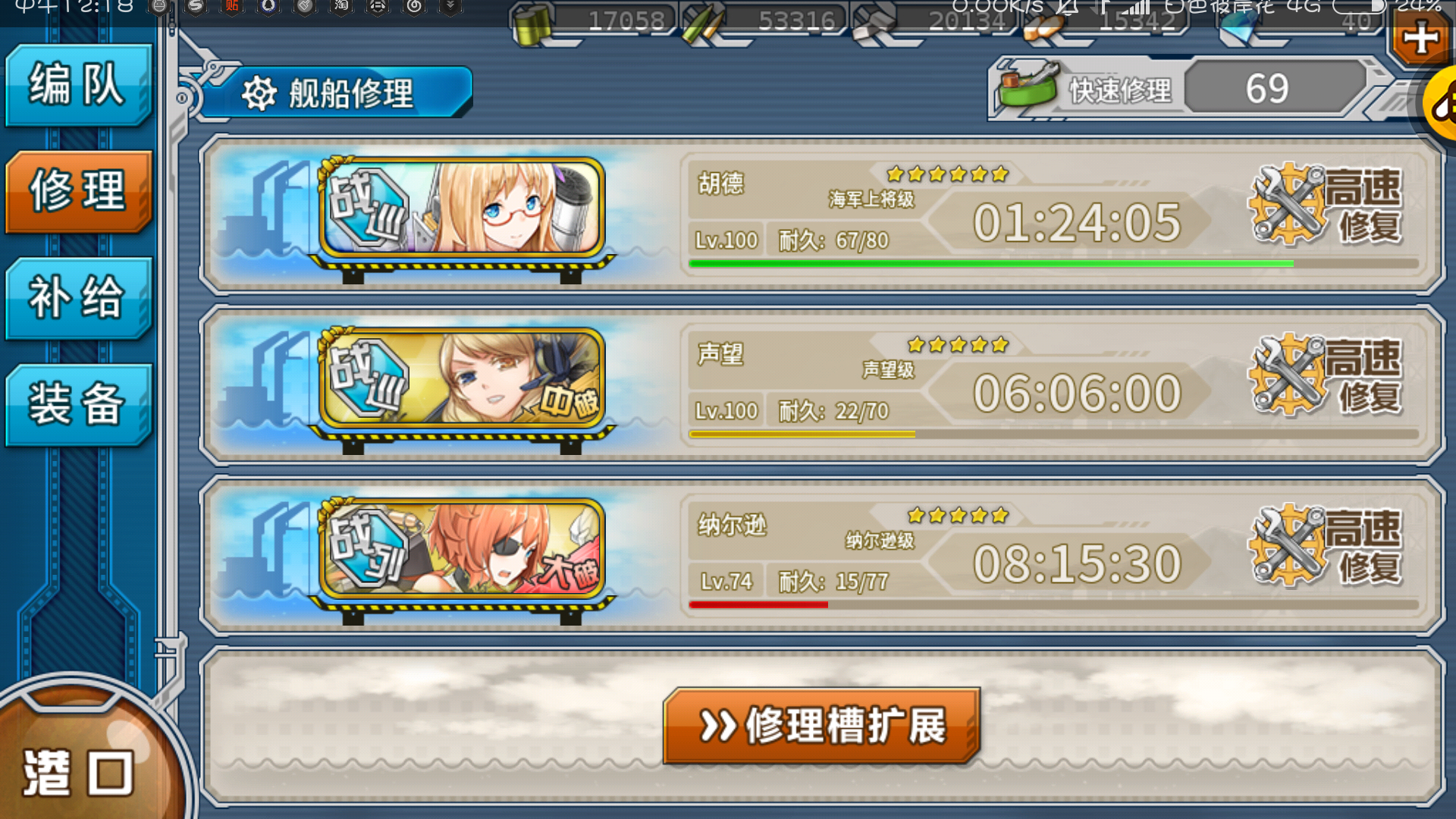Open the 补给 tab

coord(78,297)
